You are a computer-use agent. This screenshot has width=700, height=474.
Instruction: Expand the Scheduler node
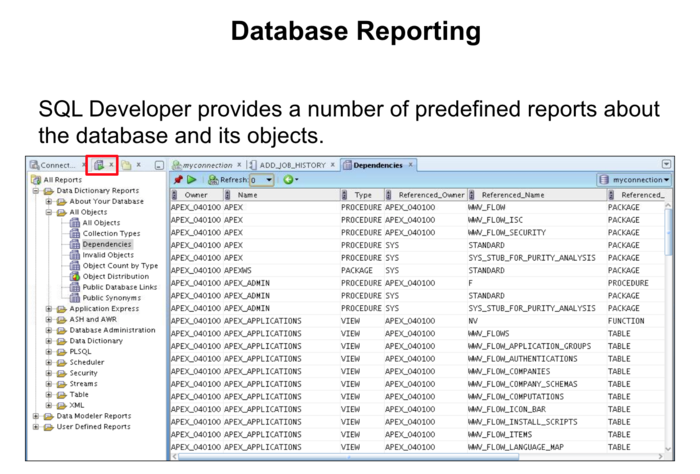pyautogui.click(x=49, y=362)
